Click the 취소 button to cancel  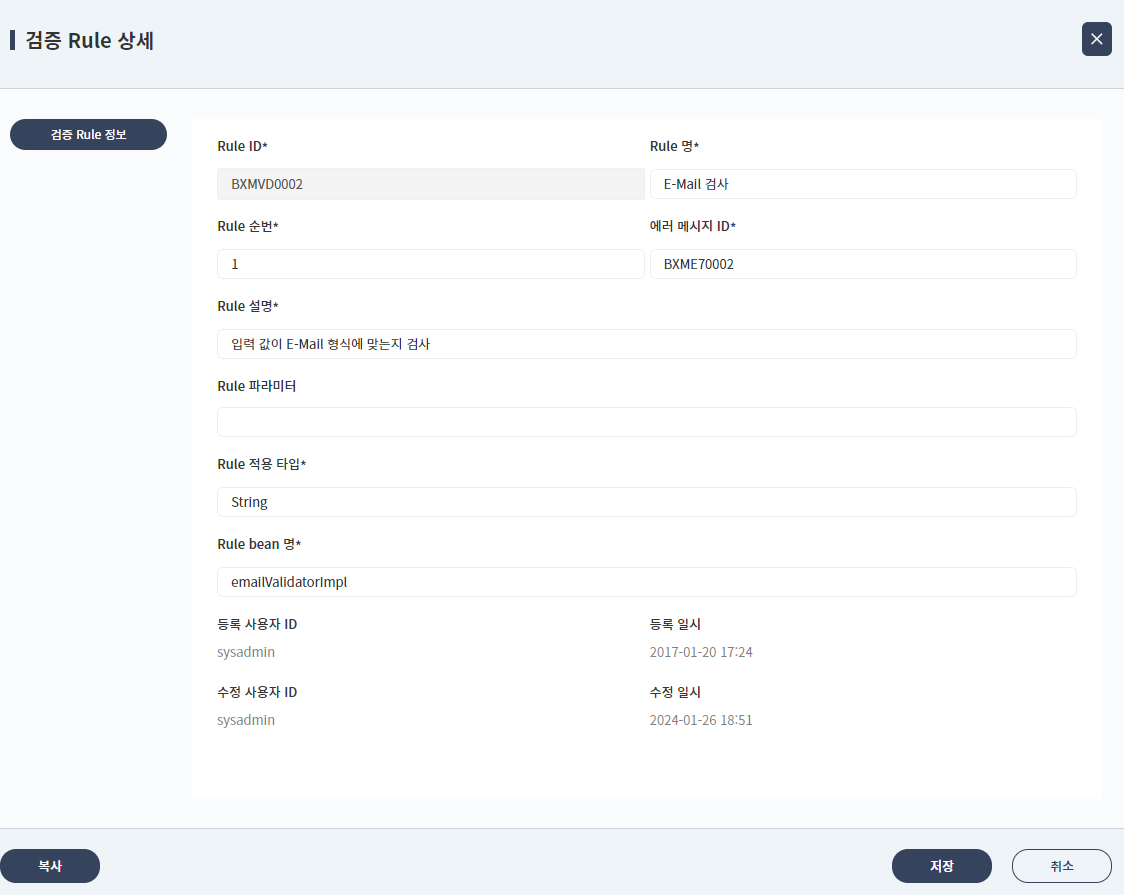point(1062,866)
